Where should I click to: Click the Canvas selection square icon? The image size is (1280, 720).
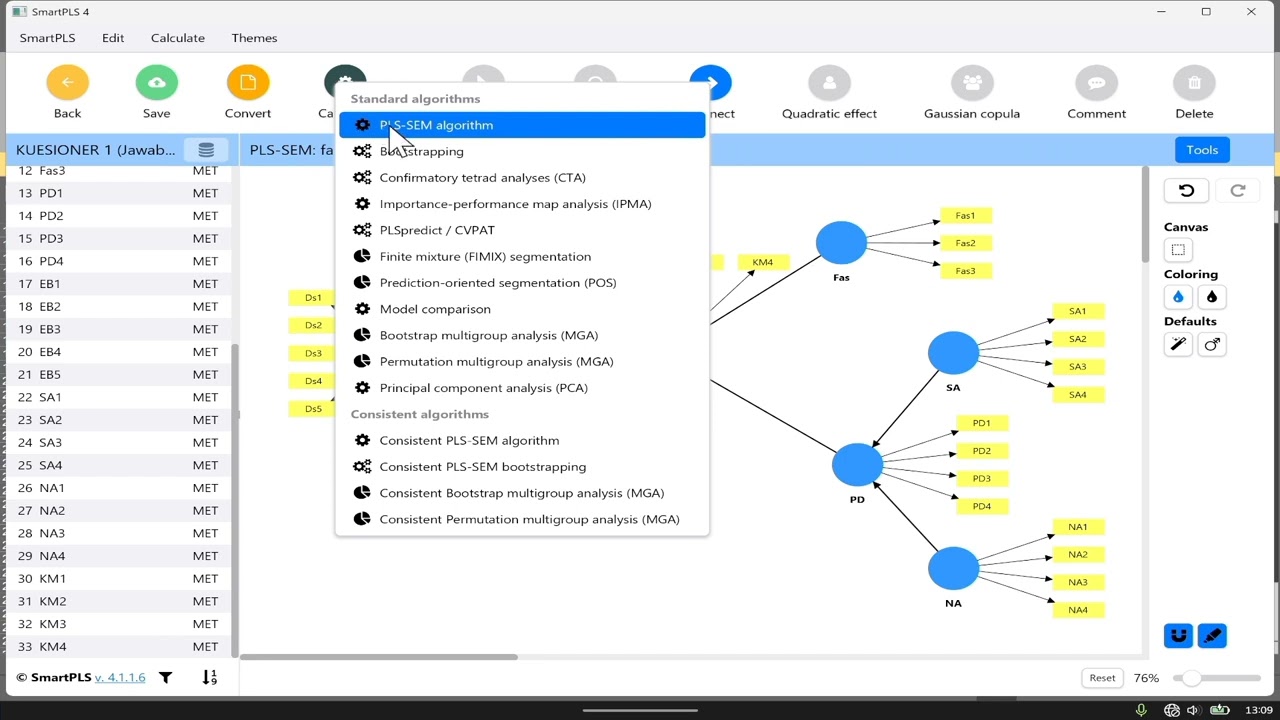(x=1178, y=250)
